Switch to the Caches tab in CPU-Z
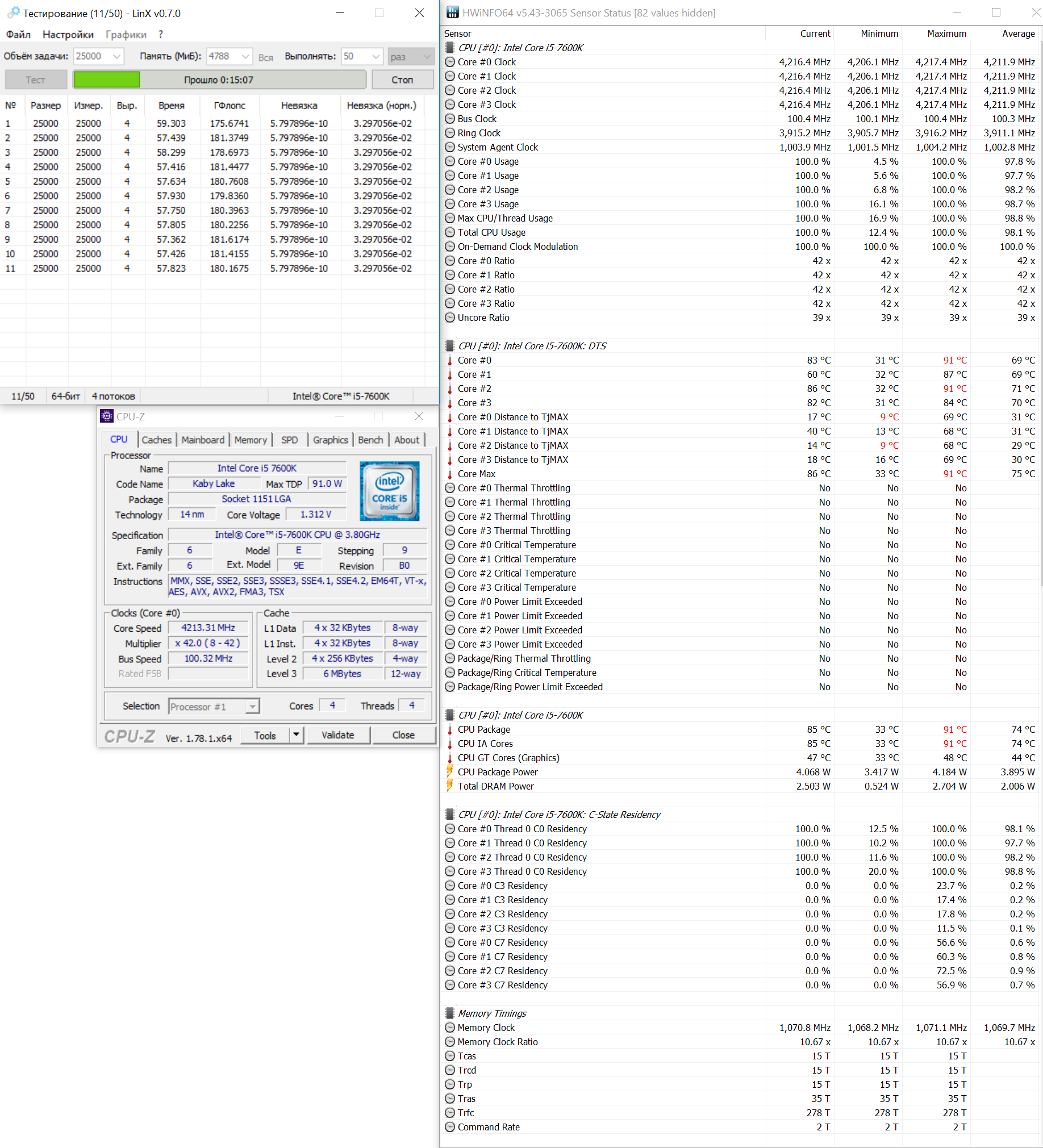Viewport: 1043px width, 1148px height. 157,440
